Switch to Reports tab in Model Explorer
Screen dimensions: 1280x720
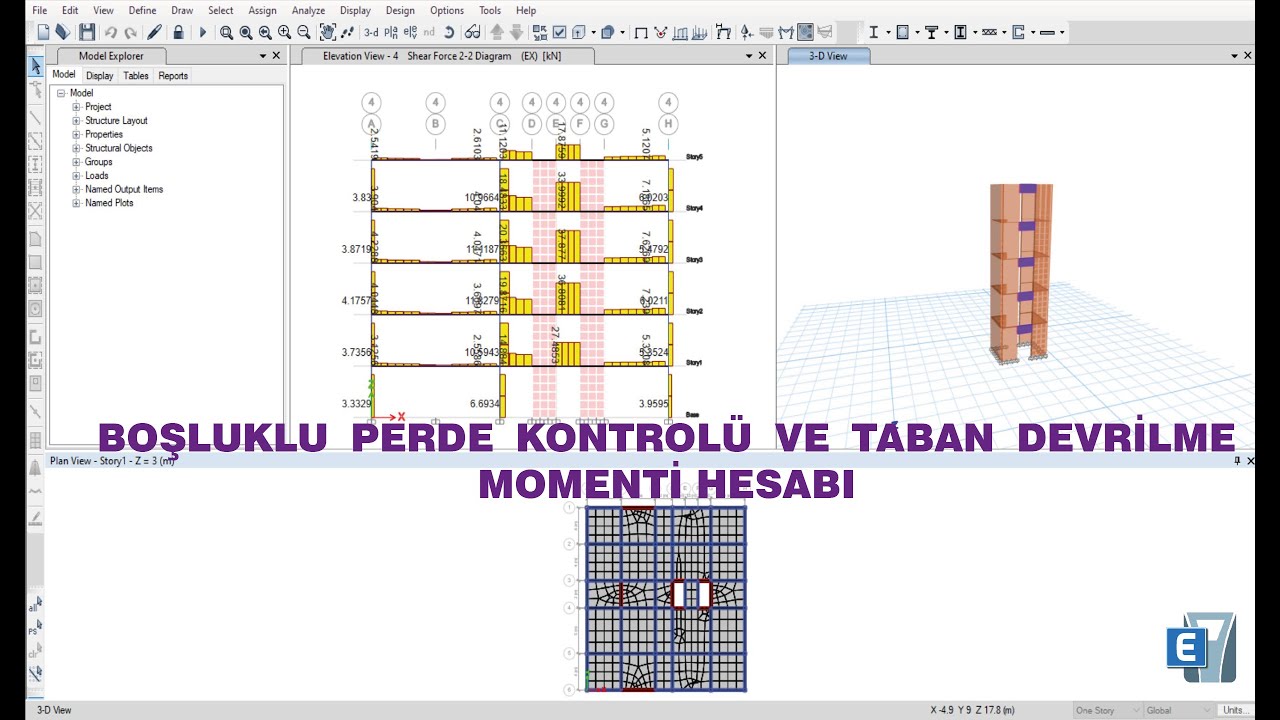tap(173, 75)
